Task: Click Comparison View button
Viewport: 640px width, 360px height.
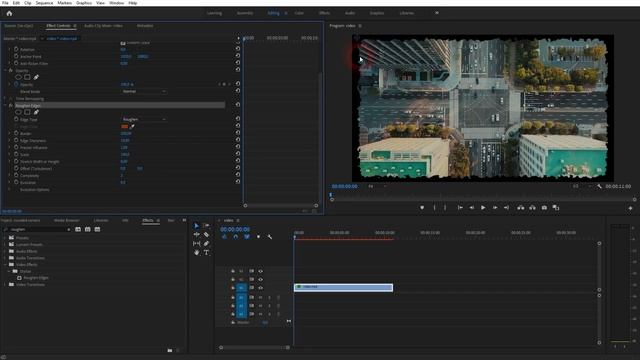Action: click(556, 207)
